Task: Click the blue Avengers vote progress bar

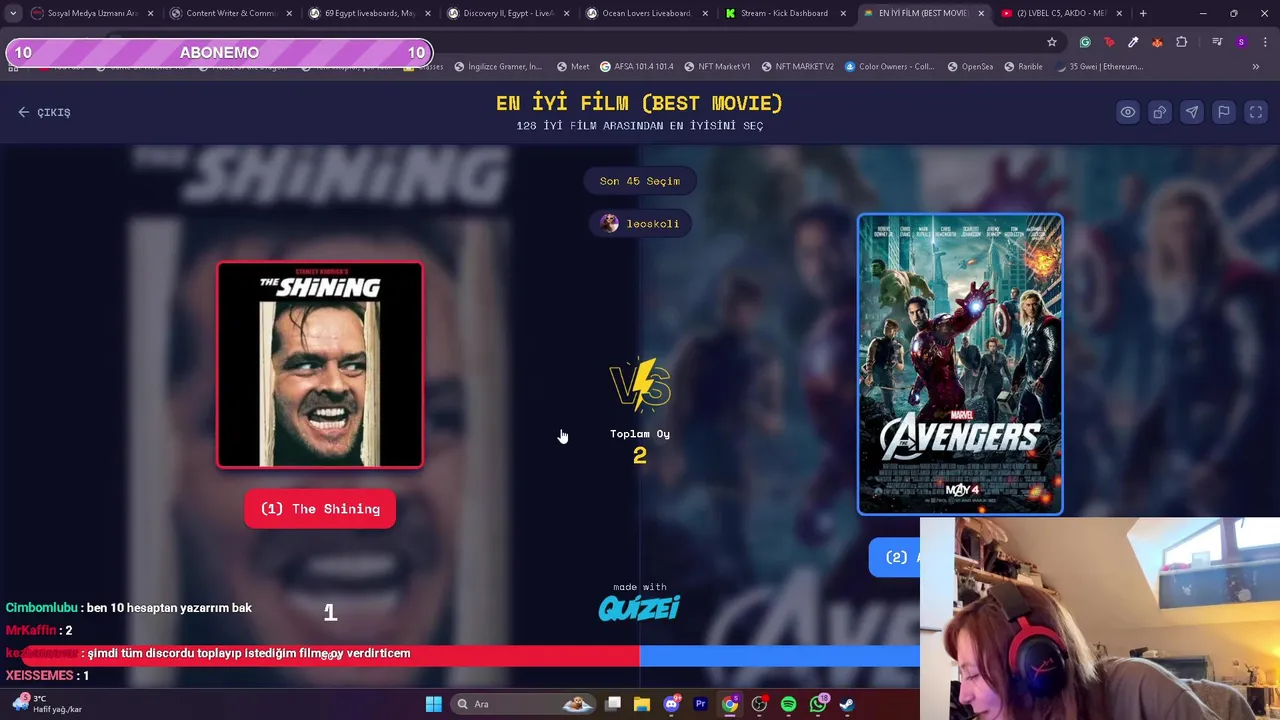Action: pyautogui.click(x=780, y=655)
